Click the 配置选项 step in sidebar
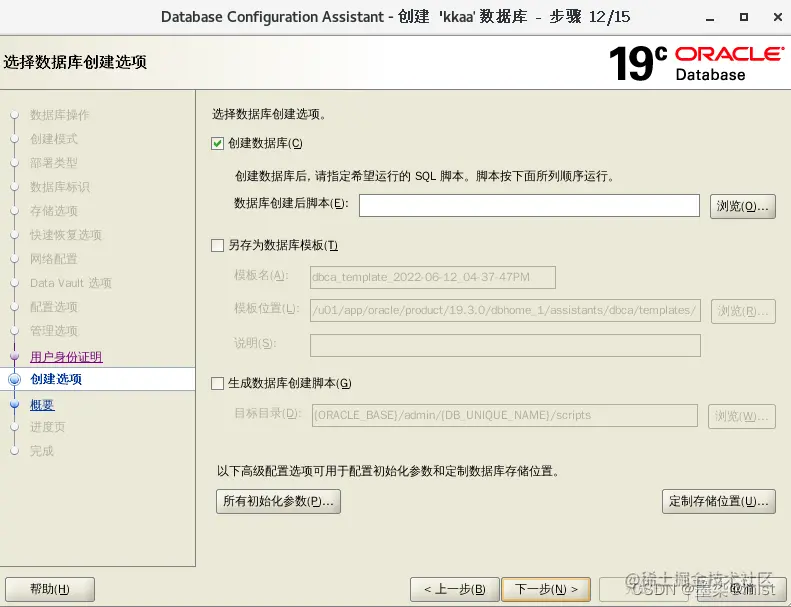This screenshot has width=791, height=607. point(54,307)
